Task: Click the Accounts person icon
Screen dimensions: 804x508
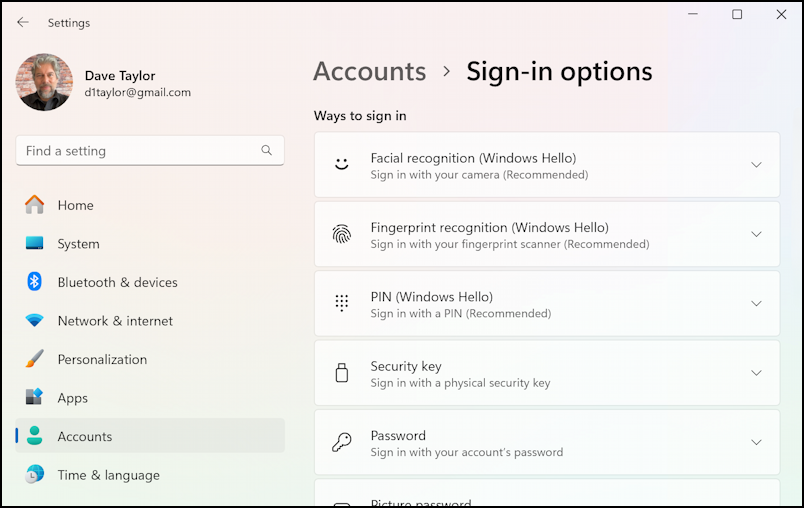Action: (34, 436)
